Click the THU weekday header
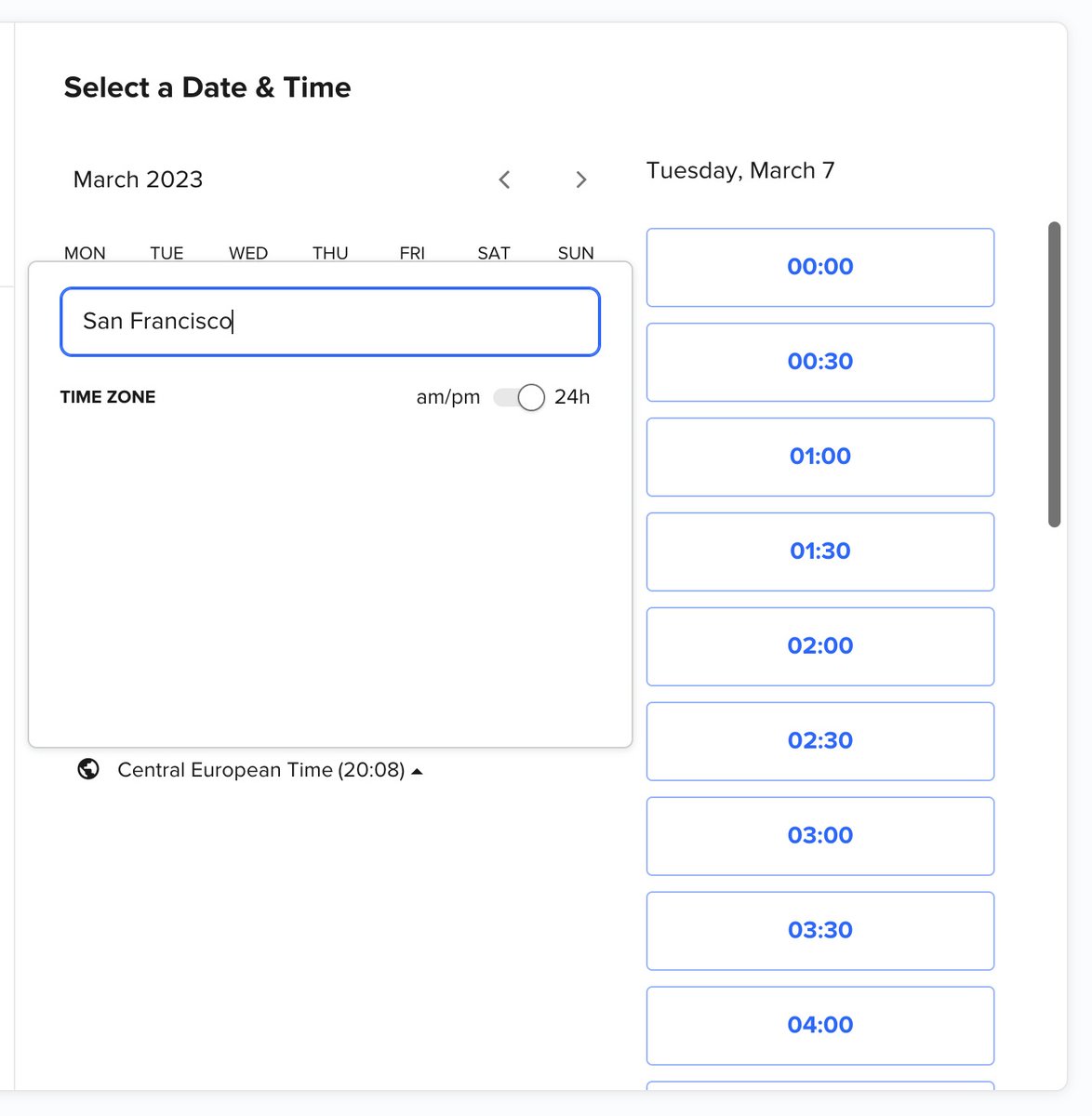The width and height of the screenshot is (1092, 1116). [330, 253]
